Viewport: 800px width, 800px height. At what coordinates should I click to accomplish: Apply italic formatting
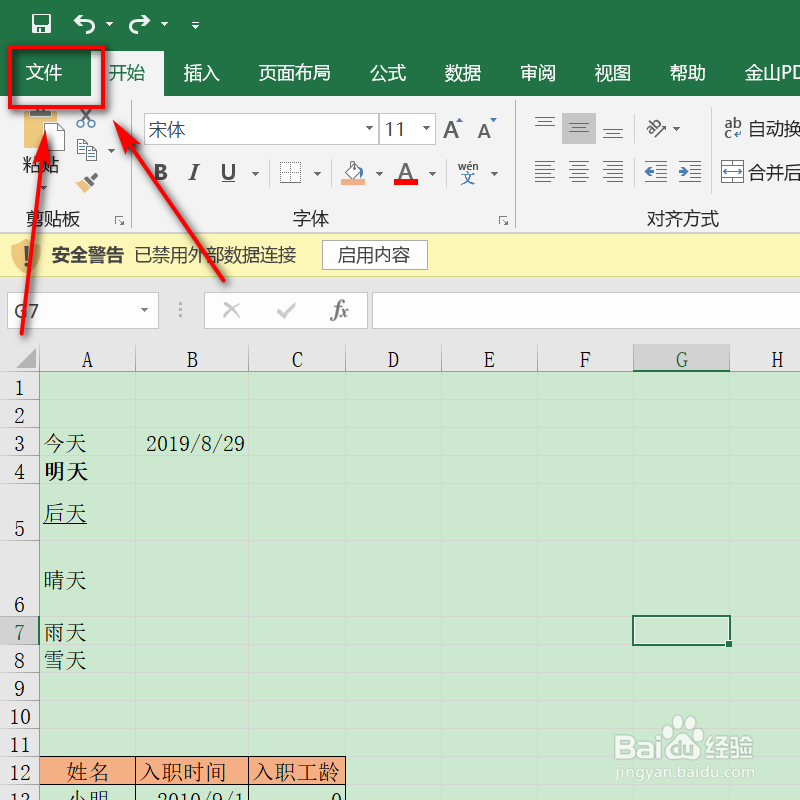[193, 172]
